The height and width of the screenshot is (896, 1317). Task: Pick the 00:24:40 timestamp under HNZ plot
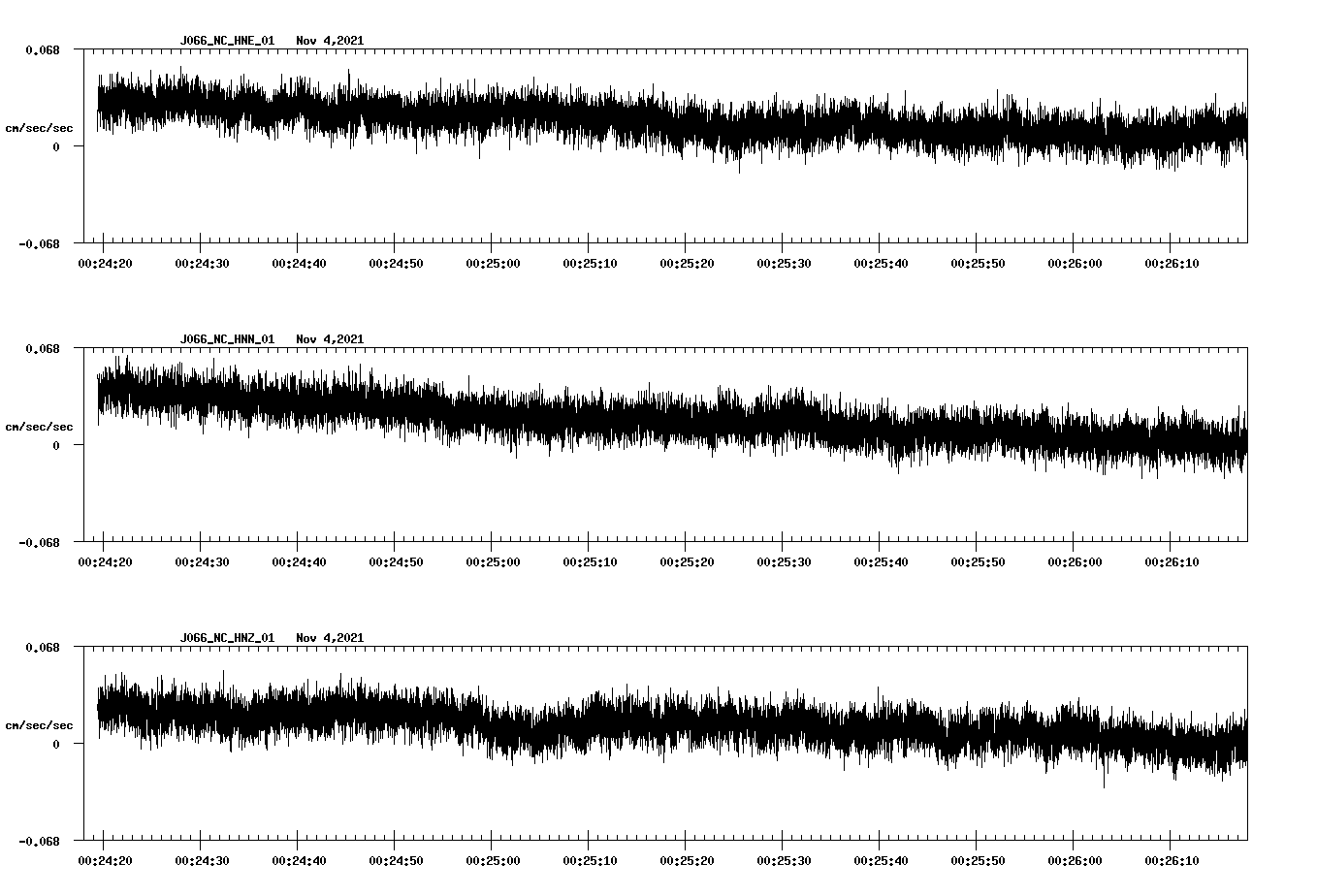299,861
